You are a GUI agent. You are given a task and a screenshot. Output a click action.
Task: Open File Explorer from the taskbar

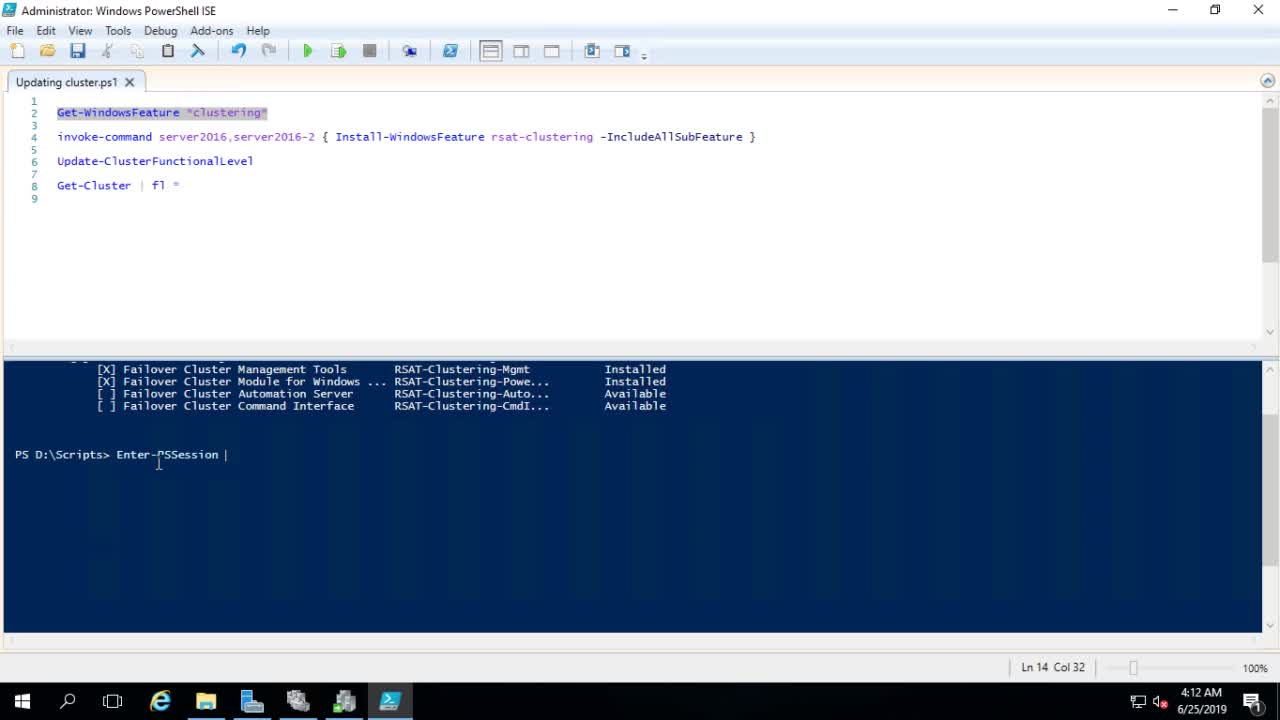206,701
